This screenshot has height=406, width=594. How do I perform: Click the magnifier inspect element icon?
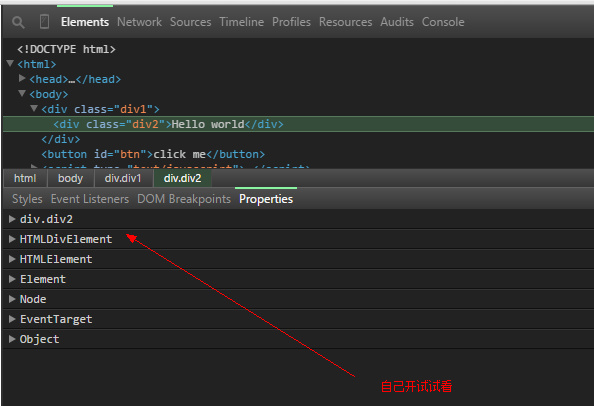[18, 22]
